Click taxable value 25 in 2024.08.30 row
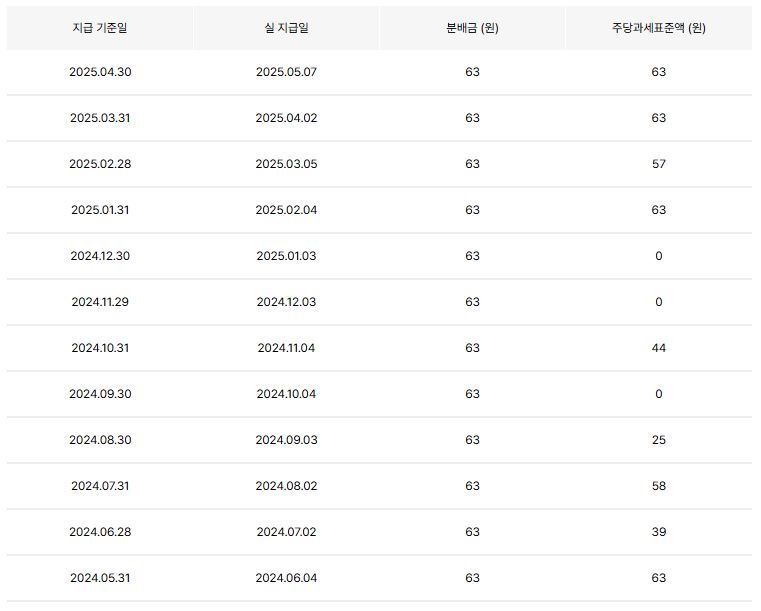The image size is (761, 611). pyautogui.click(x=659, y=440)
